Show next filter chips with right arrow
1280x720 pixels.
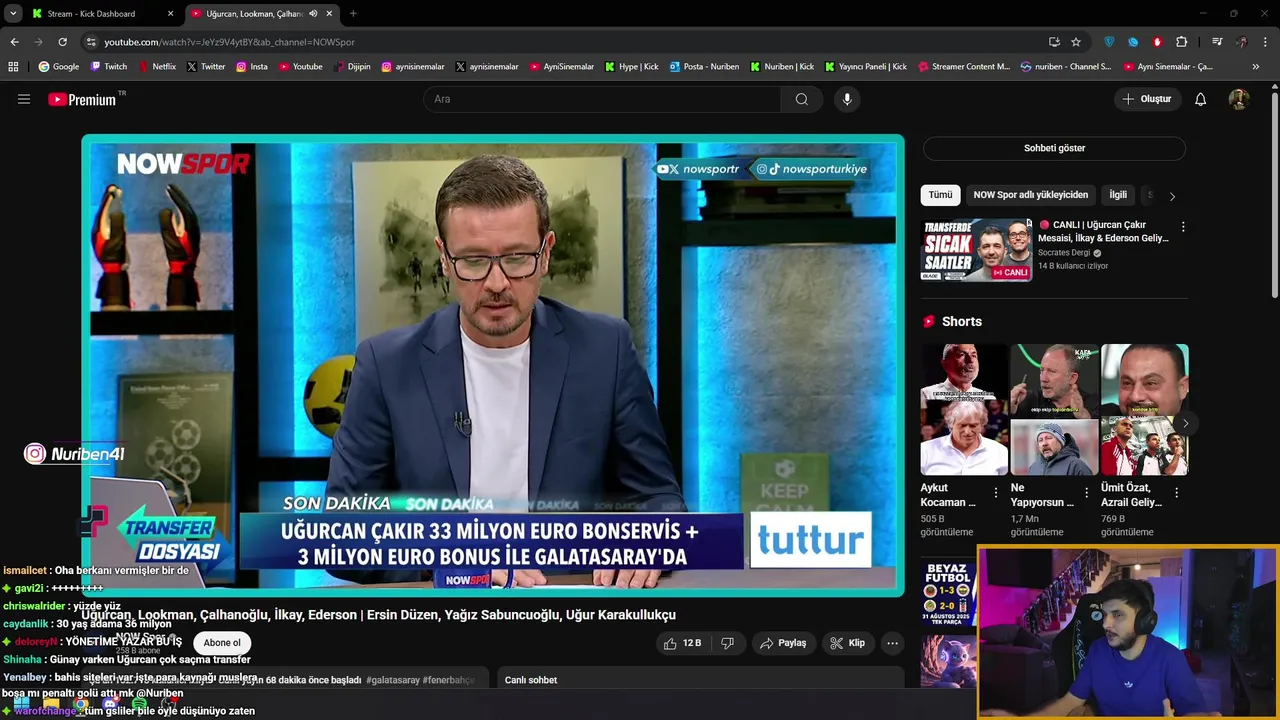point(1172,196)
